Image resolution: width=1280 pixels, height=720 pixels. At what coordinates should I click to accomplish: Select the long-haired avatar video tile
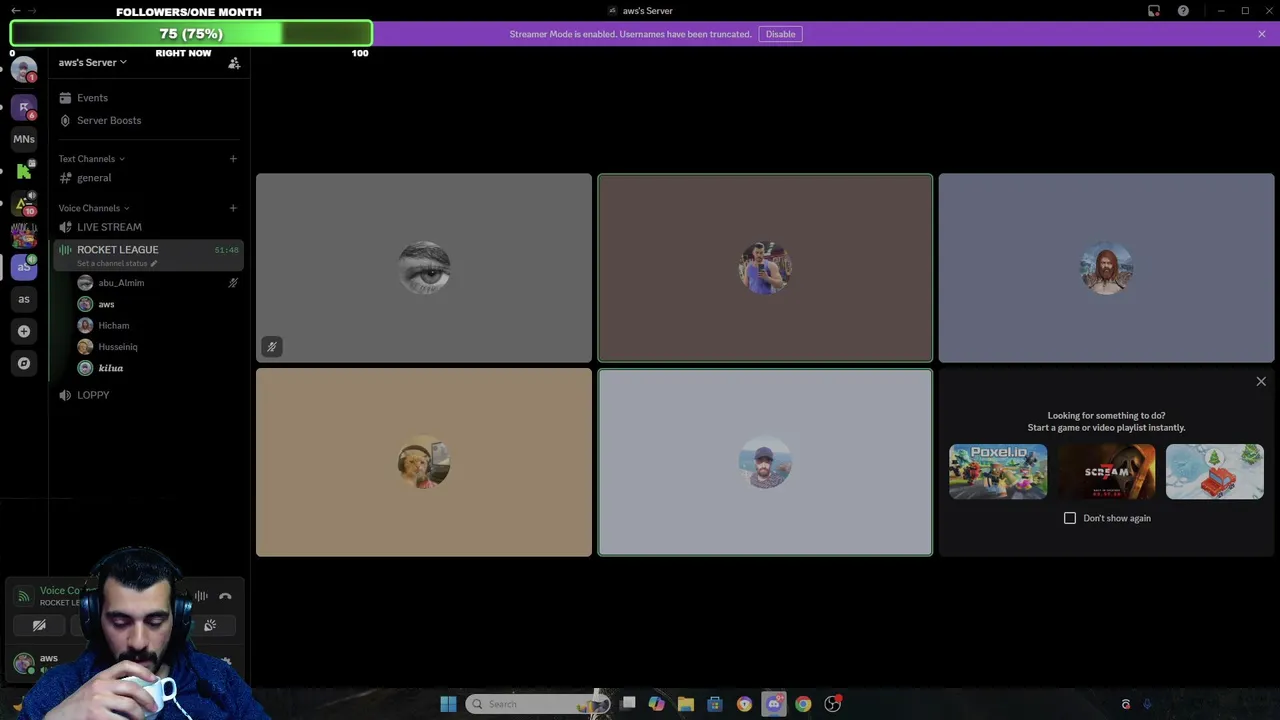coord(1106,268)
